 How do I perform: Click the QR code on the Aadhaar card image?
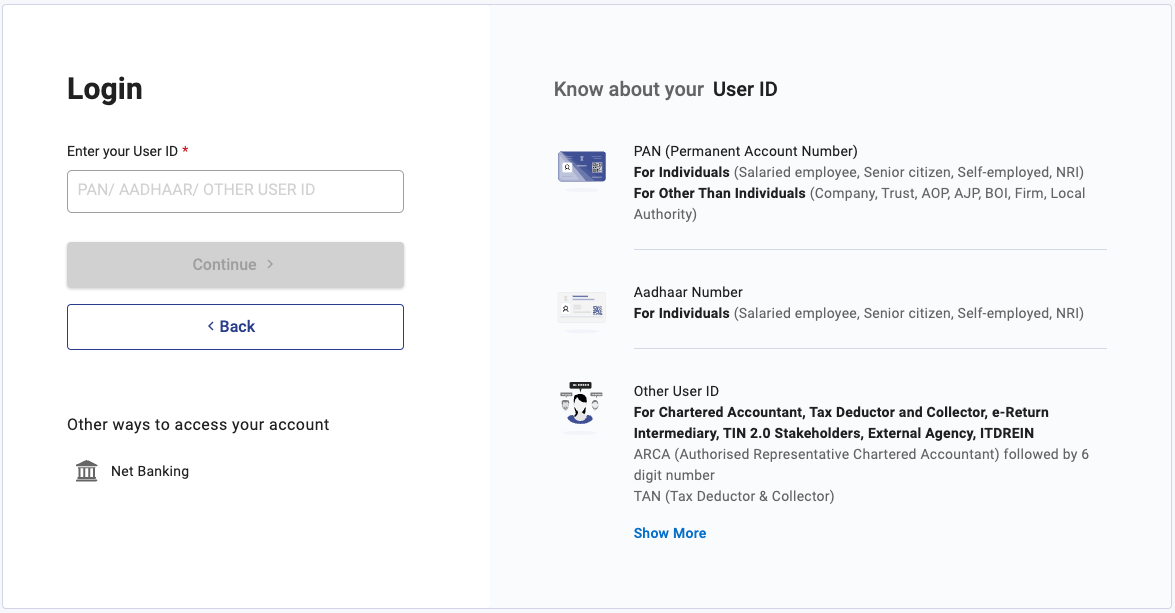pyautogui.click(x=597, y=308)
